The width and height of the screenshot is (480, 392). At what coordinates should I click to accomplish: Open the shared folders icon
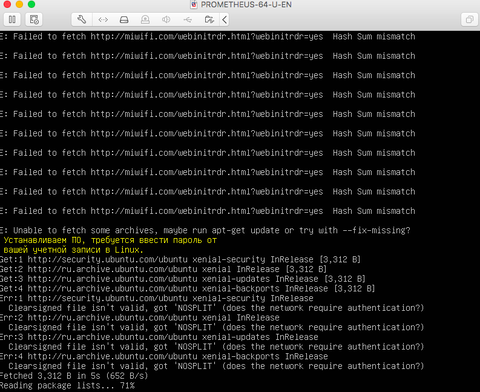click(x=209, y=20)
